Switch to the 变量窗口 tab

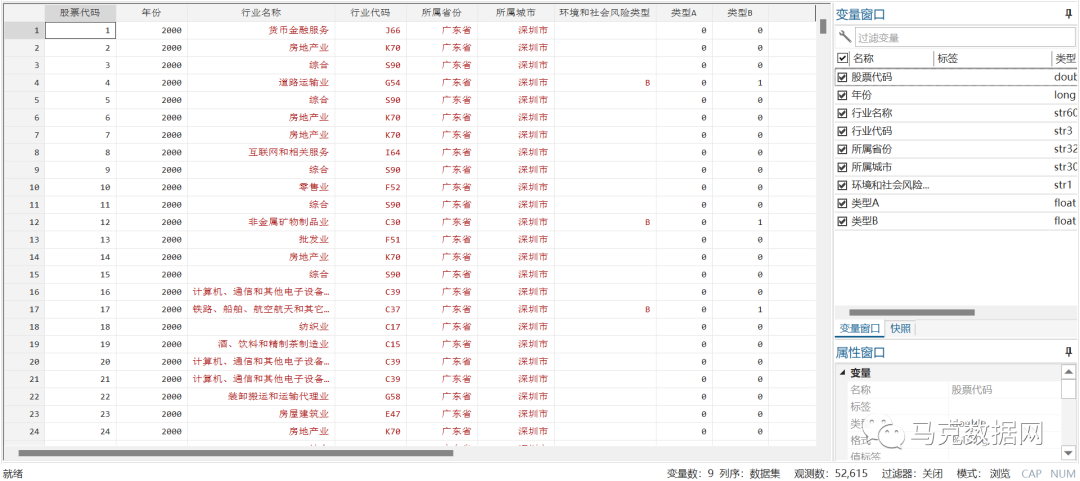click(859, 329)
